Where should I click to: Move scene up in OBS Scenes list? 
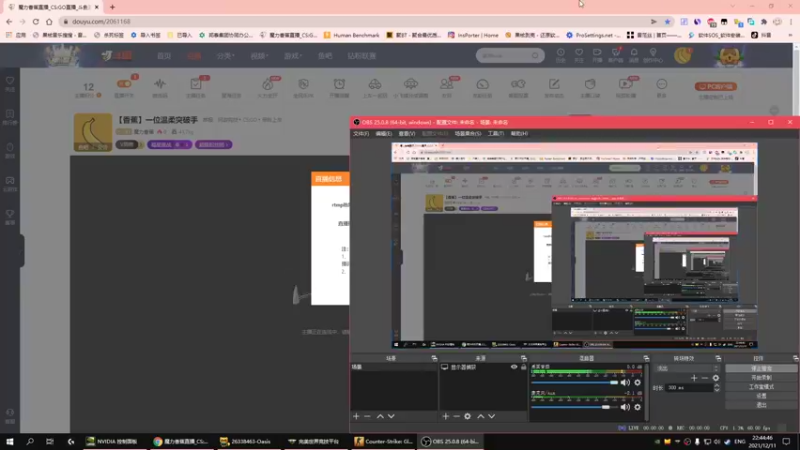pos(380,416)
